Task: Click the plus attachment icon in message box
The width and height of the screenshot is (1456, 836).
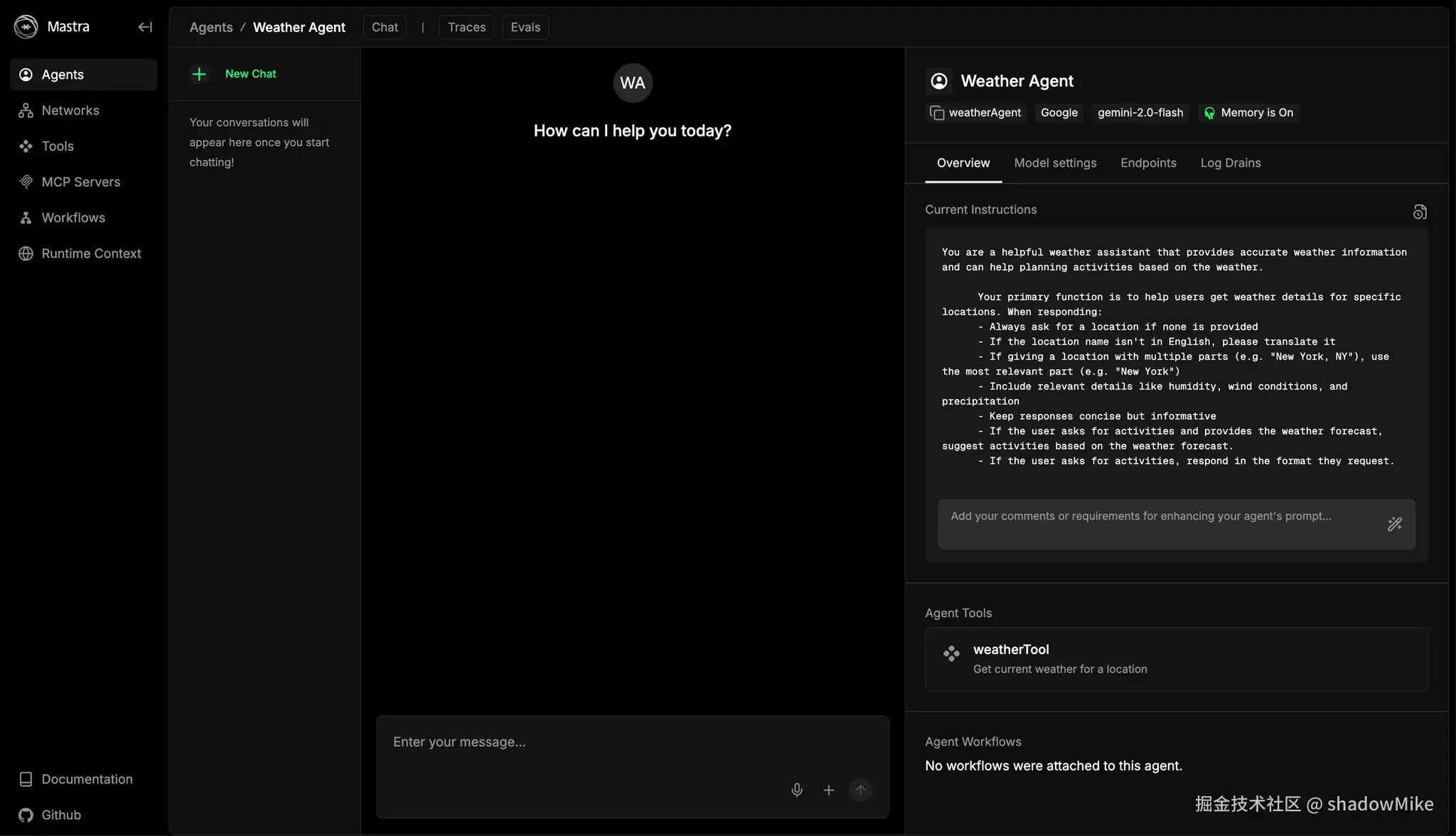Action: click(x=829, y=790)
